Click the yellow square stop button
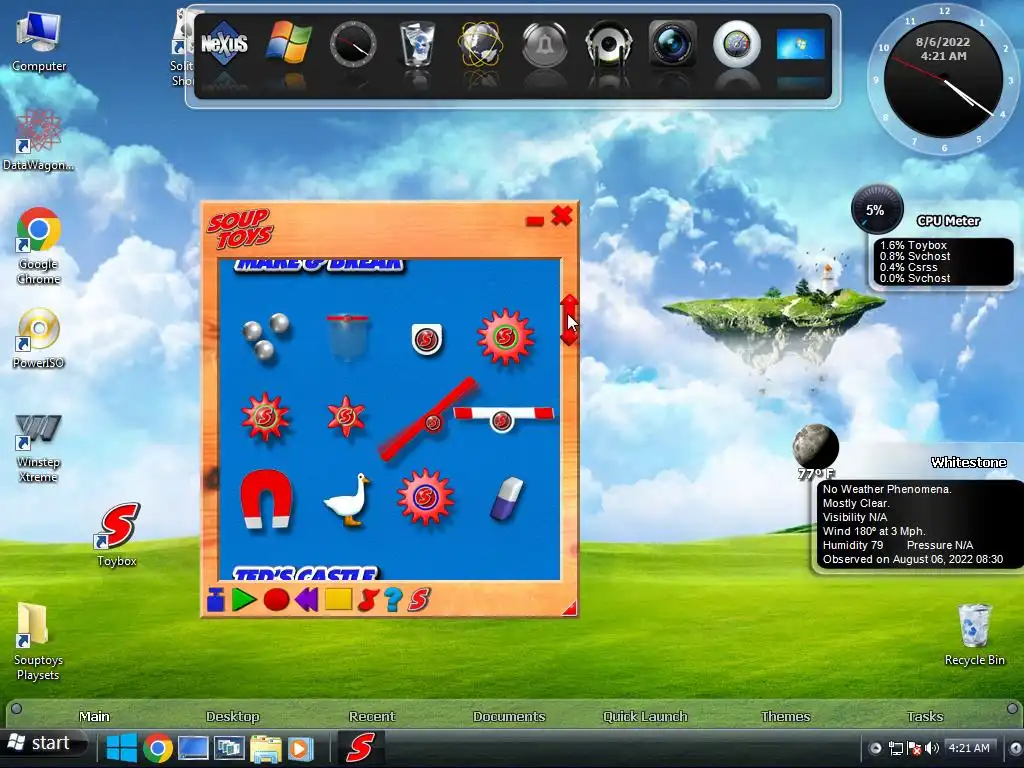Viewport: 1024px width, 768px height. click(x=338, y=600)
